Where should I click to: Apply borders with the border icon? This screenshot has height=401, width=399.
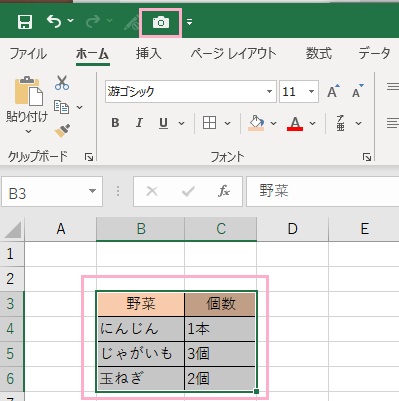click(x=209, y=123)
